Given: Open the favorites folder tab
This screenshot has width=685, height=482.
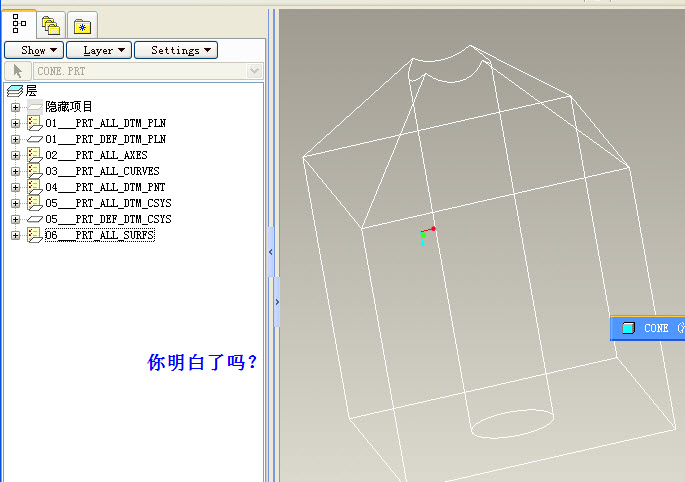Looking at the screenshot, I should (82, 25).
